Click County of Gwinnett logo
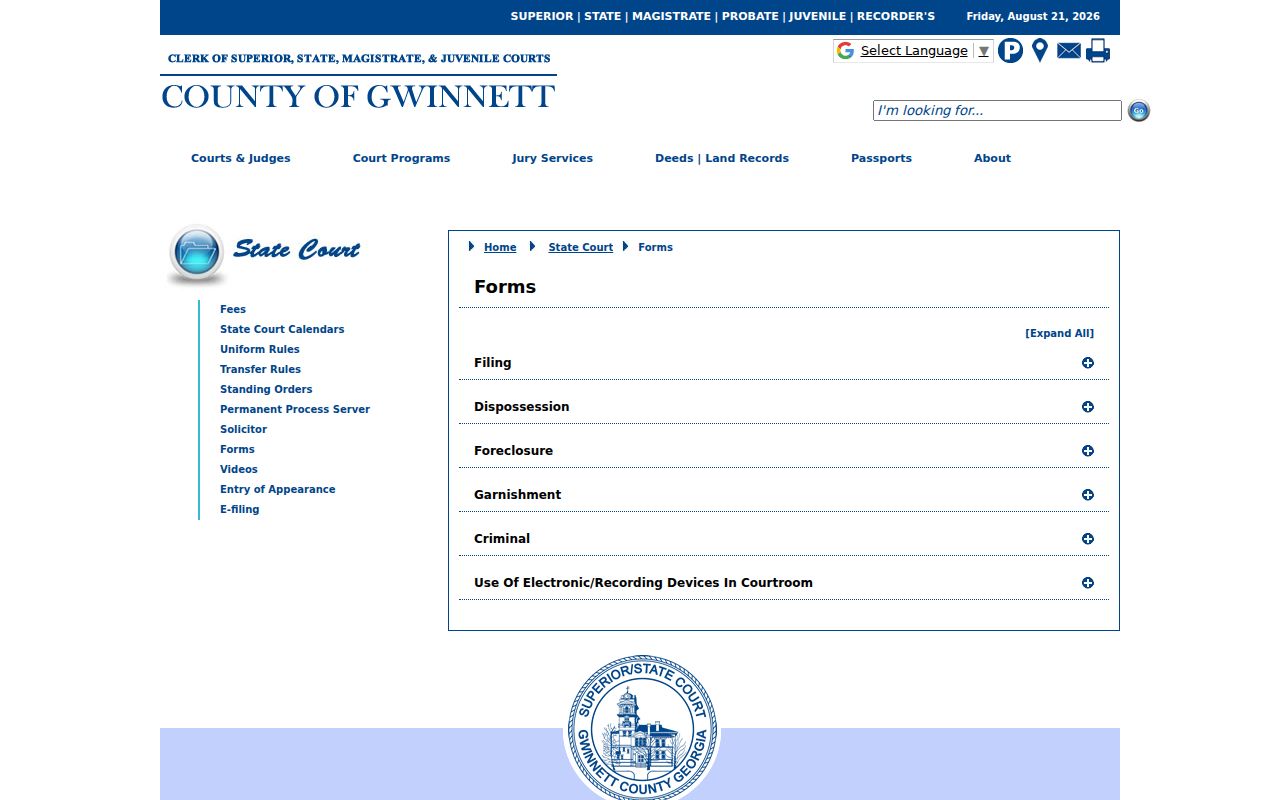 click(358, 81)
